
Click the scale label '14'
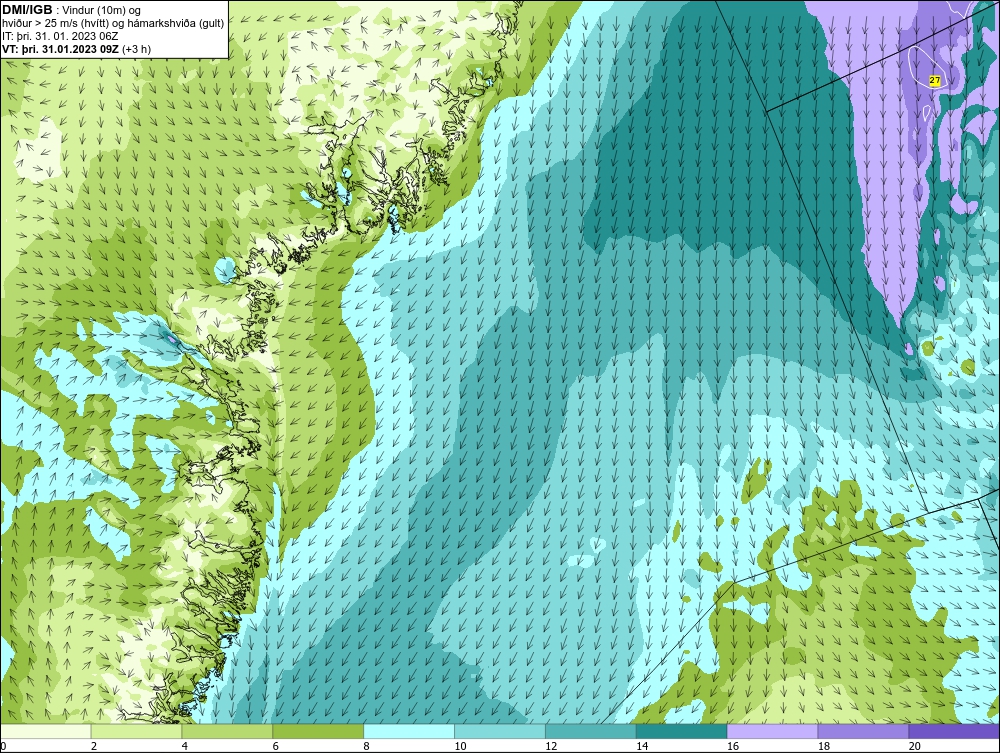coord(642,746)
